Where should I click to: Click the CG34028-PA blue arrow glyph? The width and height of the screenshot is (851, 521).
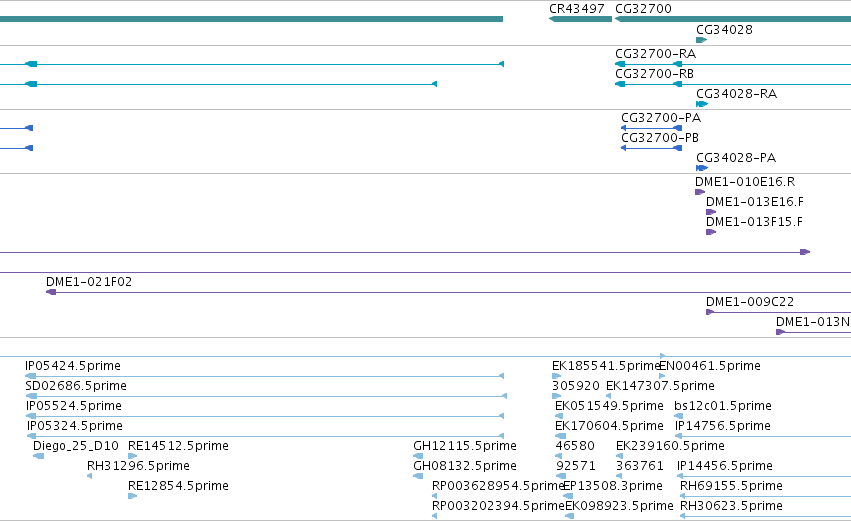[x=702, y=168]
